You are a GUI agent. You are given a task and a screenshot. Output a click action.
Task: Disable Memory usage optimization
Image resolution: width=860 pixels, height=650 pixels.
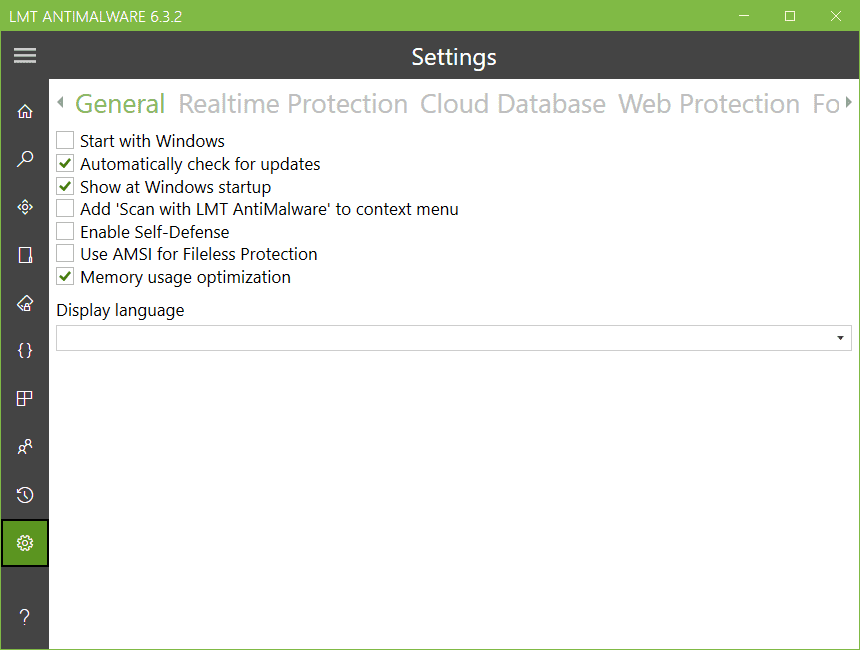click(x=65, y=277)
